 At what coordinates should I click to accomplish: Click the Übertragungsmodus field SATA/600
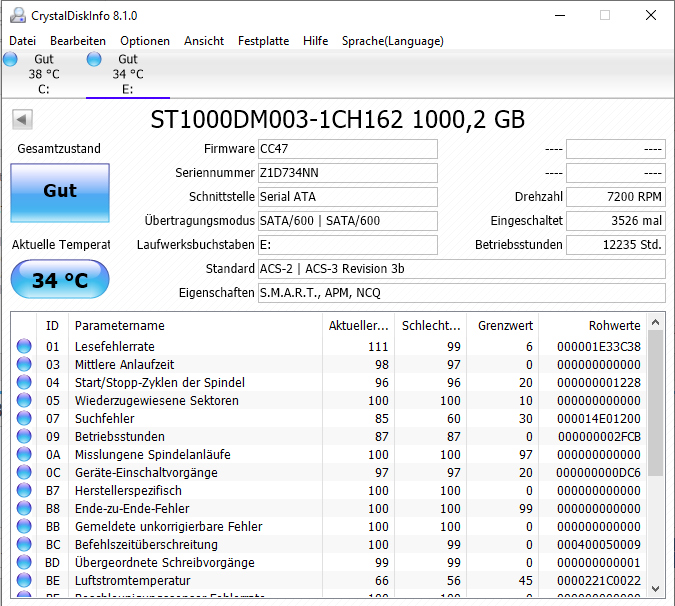click(x=348, y=221)
